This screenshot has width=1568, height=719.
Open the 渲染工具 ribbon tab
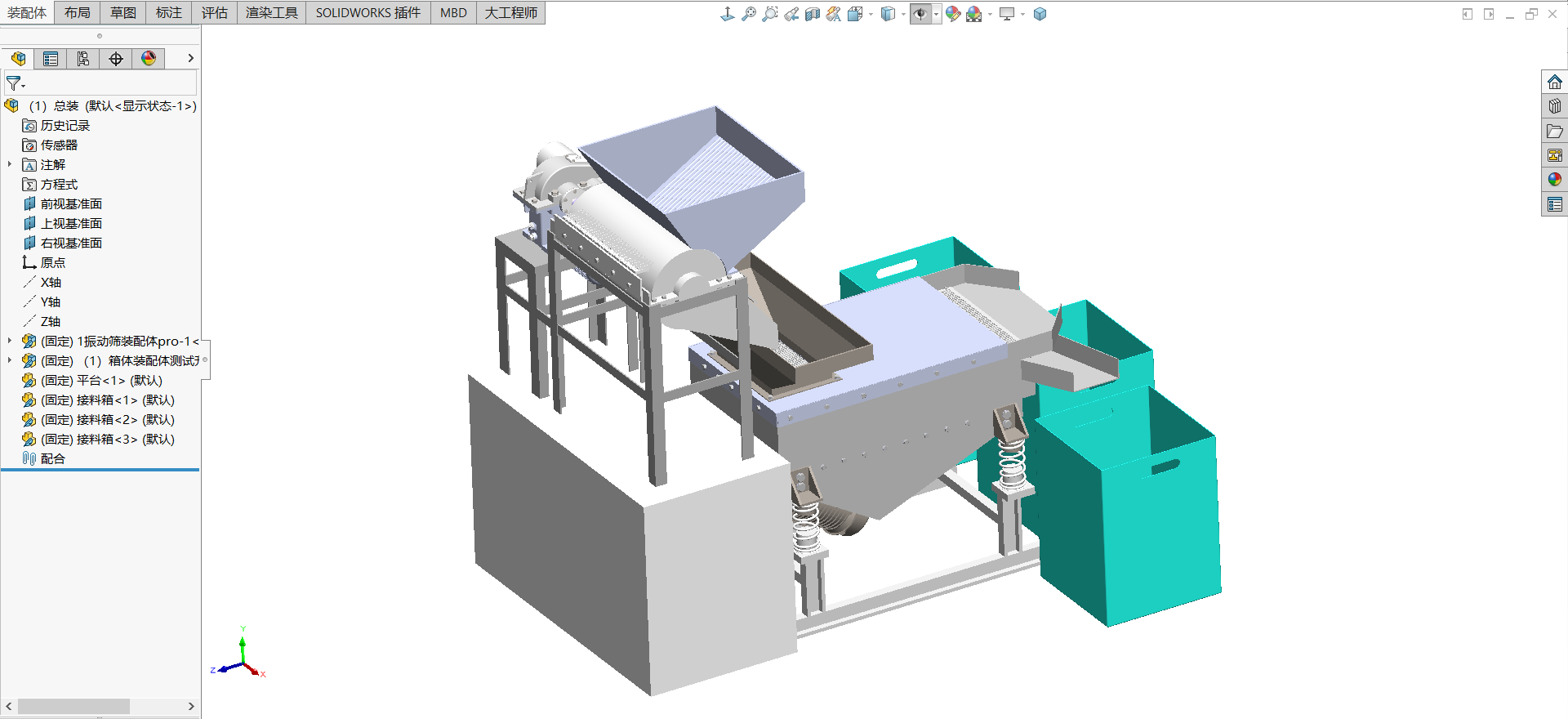(x=272, y=13)
